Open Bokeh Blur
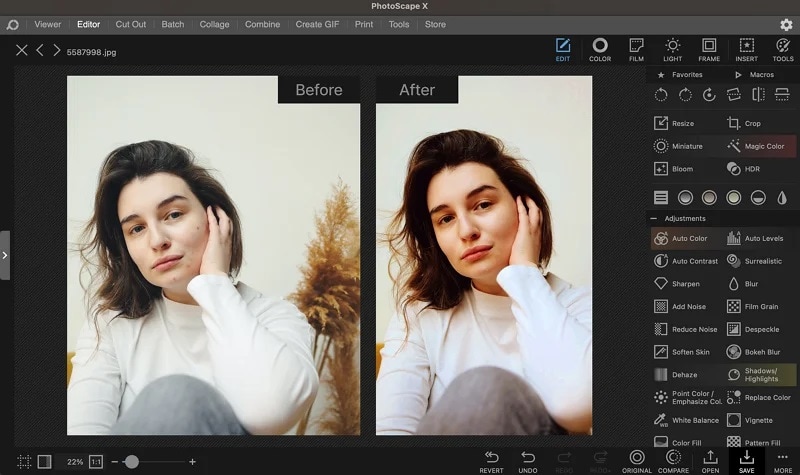Screen dimensions: 800x475 click(x=754, y=352)
